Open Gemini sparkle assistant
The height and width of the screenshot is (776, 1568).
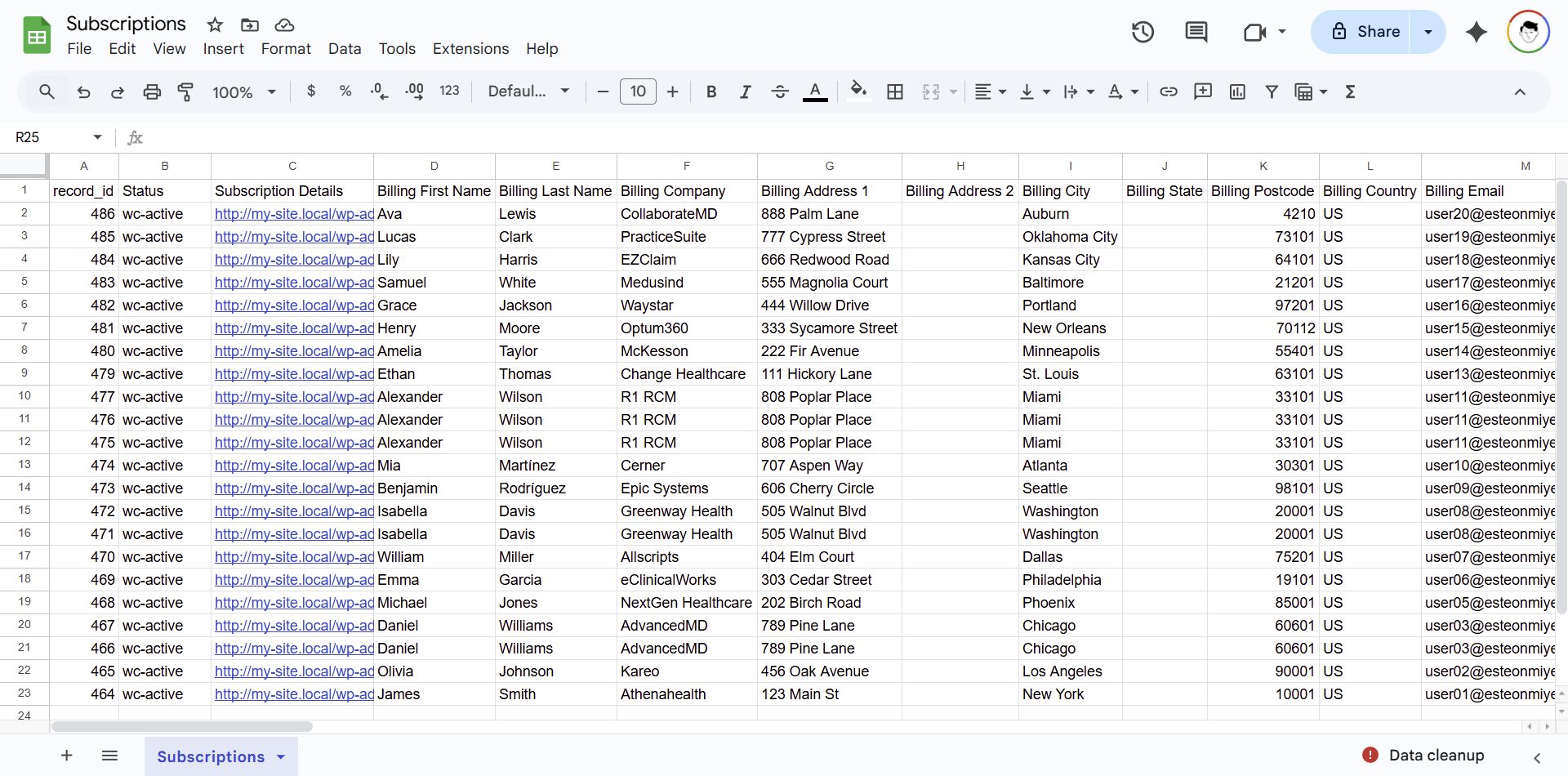point(1477,32)
